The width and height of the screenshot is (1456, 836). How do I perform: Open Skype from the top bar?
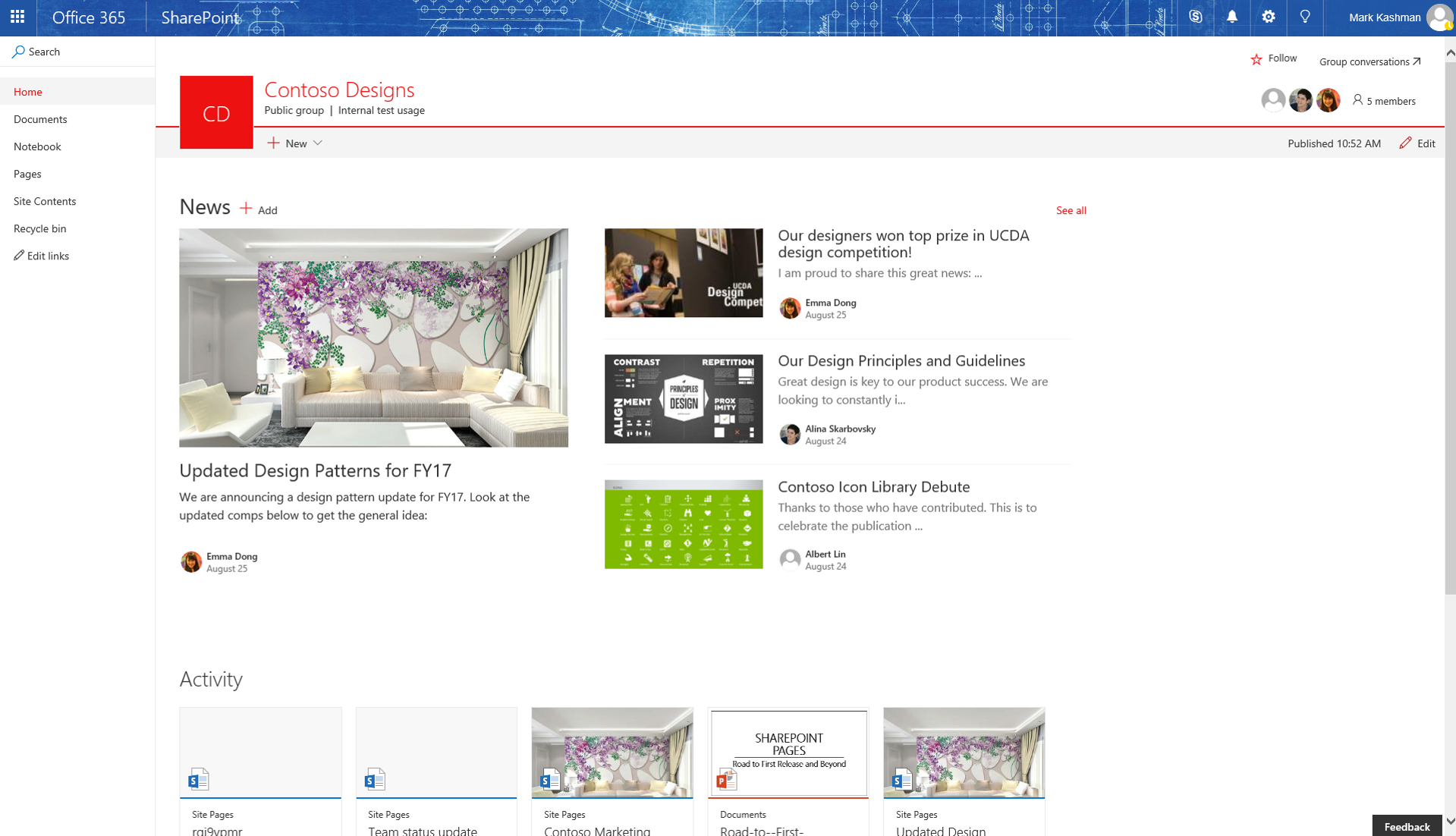pos(1195,17)
